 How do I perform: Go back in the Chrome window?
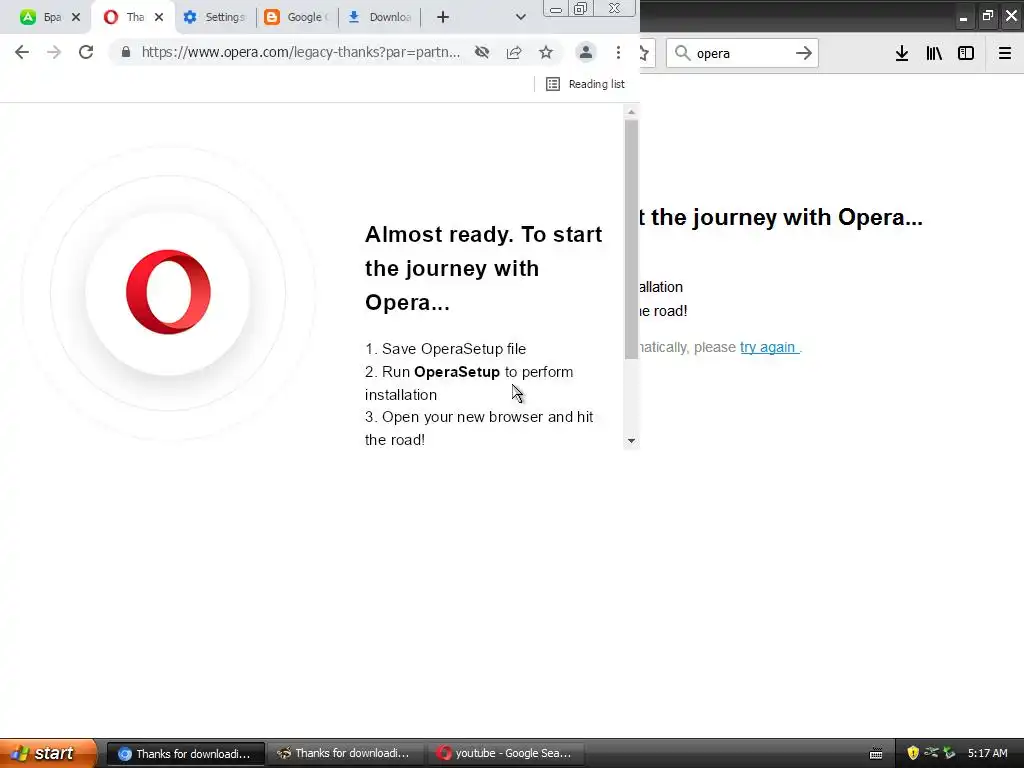point(22,52)
